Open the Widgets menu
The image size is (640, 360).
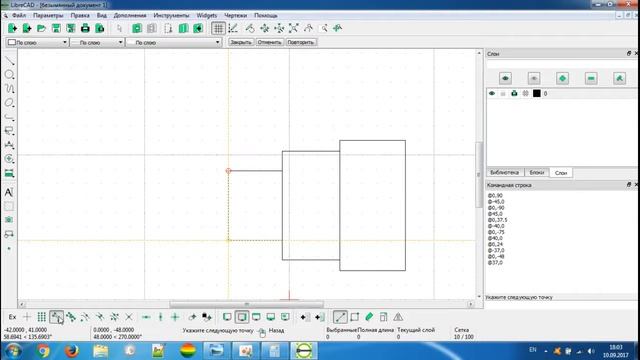pyautogui.click(x=207, y=15)
